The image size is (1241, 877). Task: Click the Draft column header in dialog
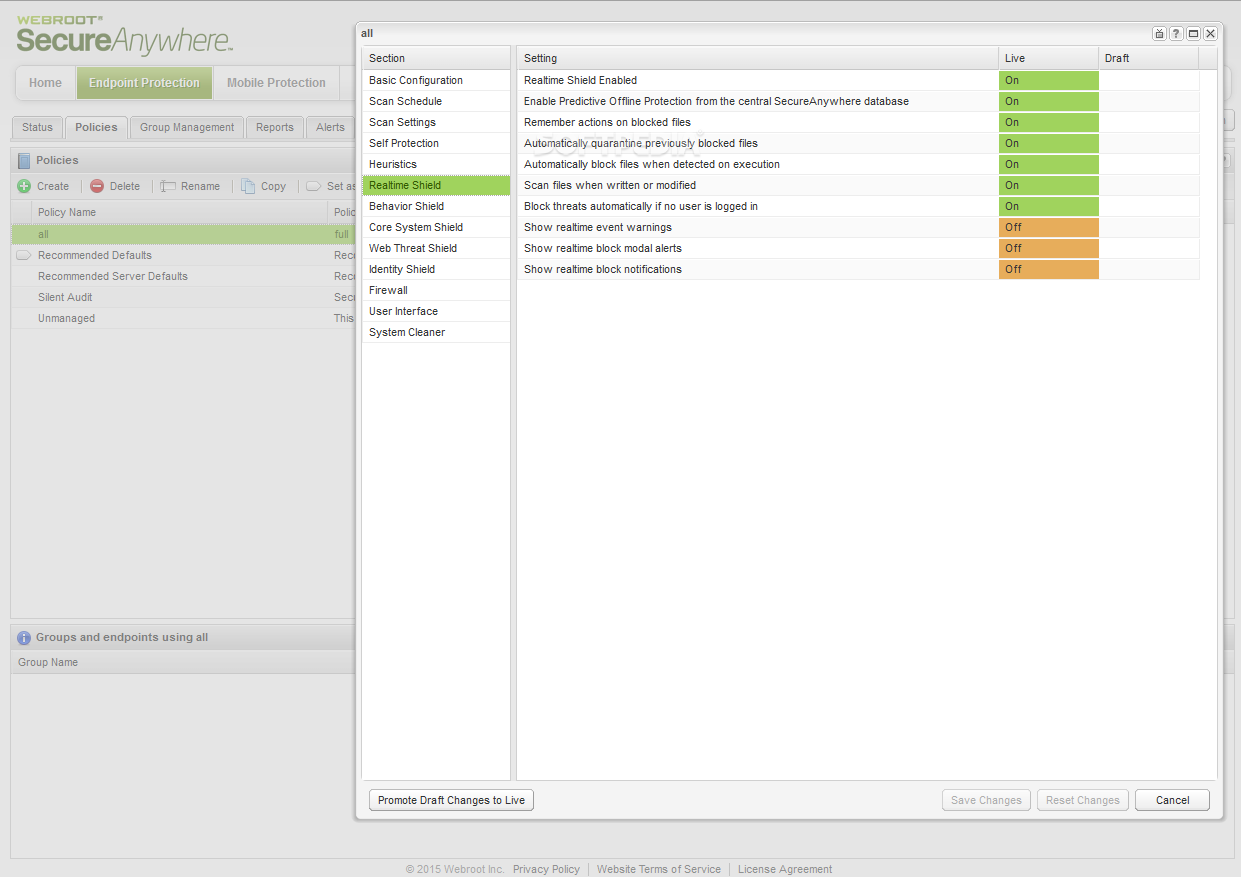1148,58
